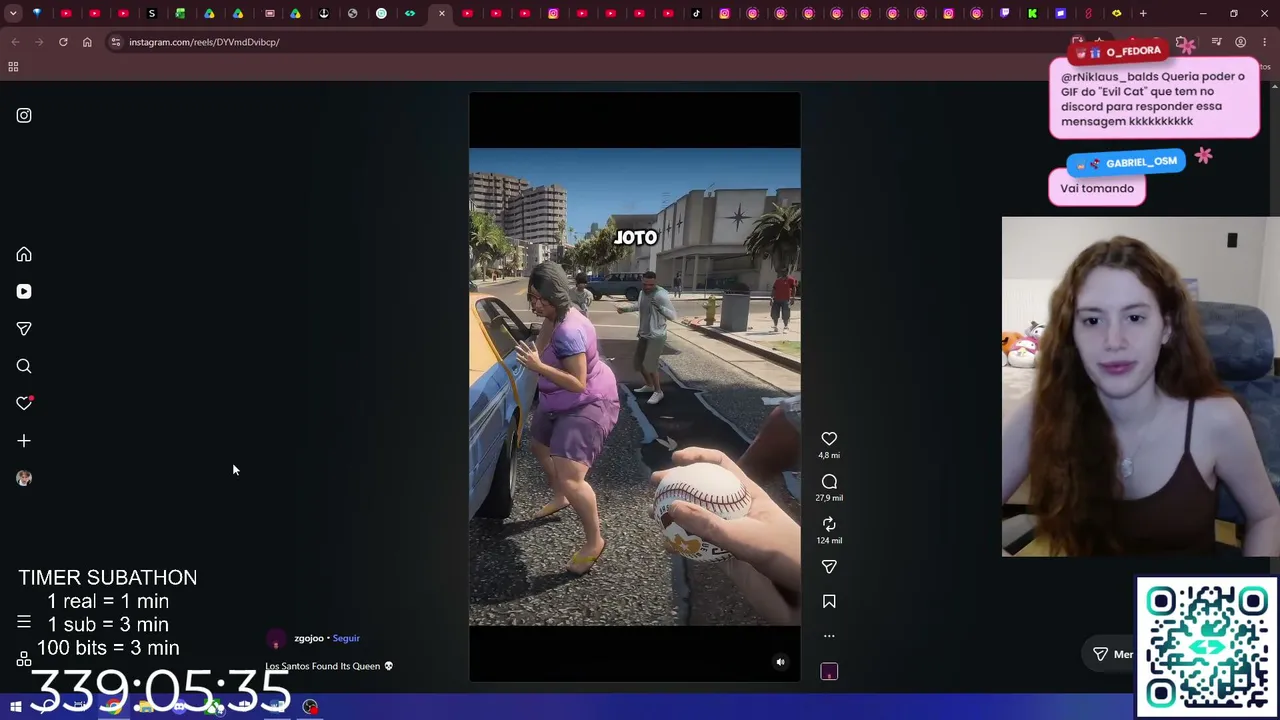Like the reel with the heart icon

point(829,439)
